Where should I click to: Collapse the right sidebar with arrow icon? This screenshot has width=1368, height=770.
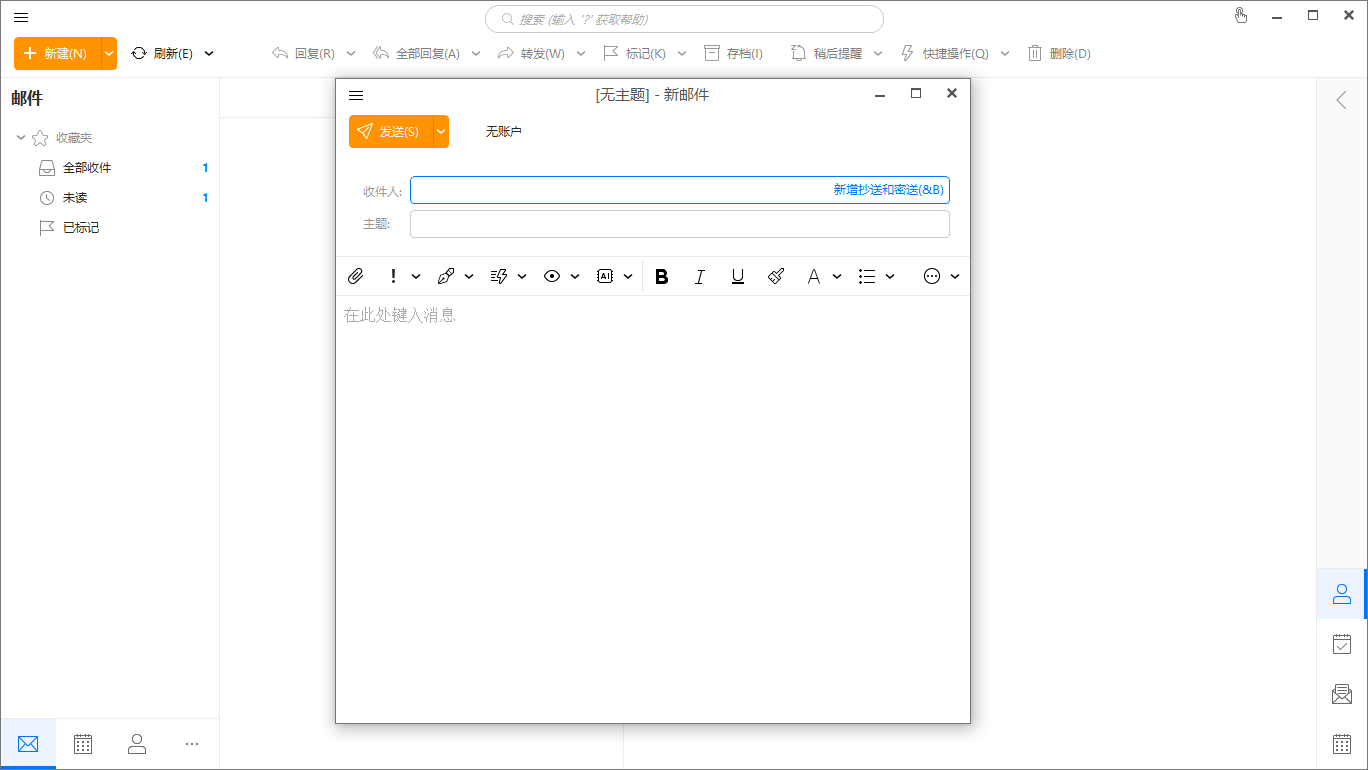1342,100
